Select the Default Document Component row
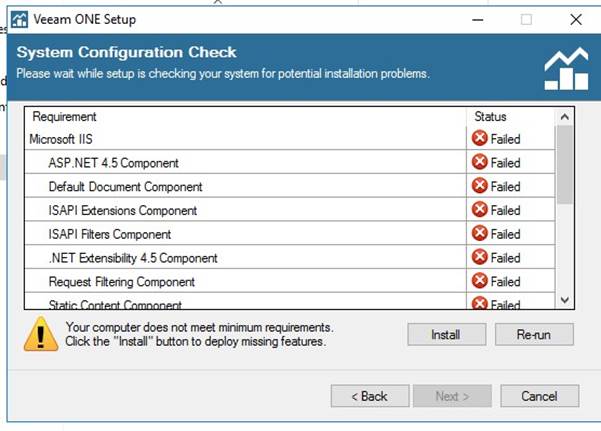Viewport: 601px width, 431px height. (x=290, y=186)
